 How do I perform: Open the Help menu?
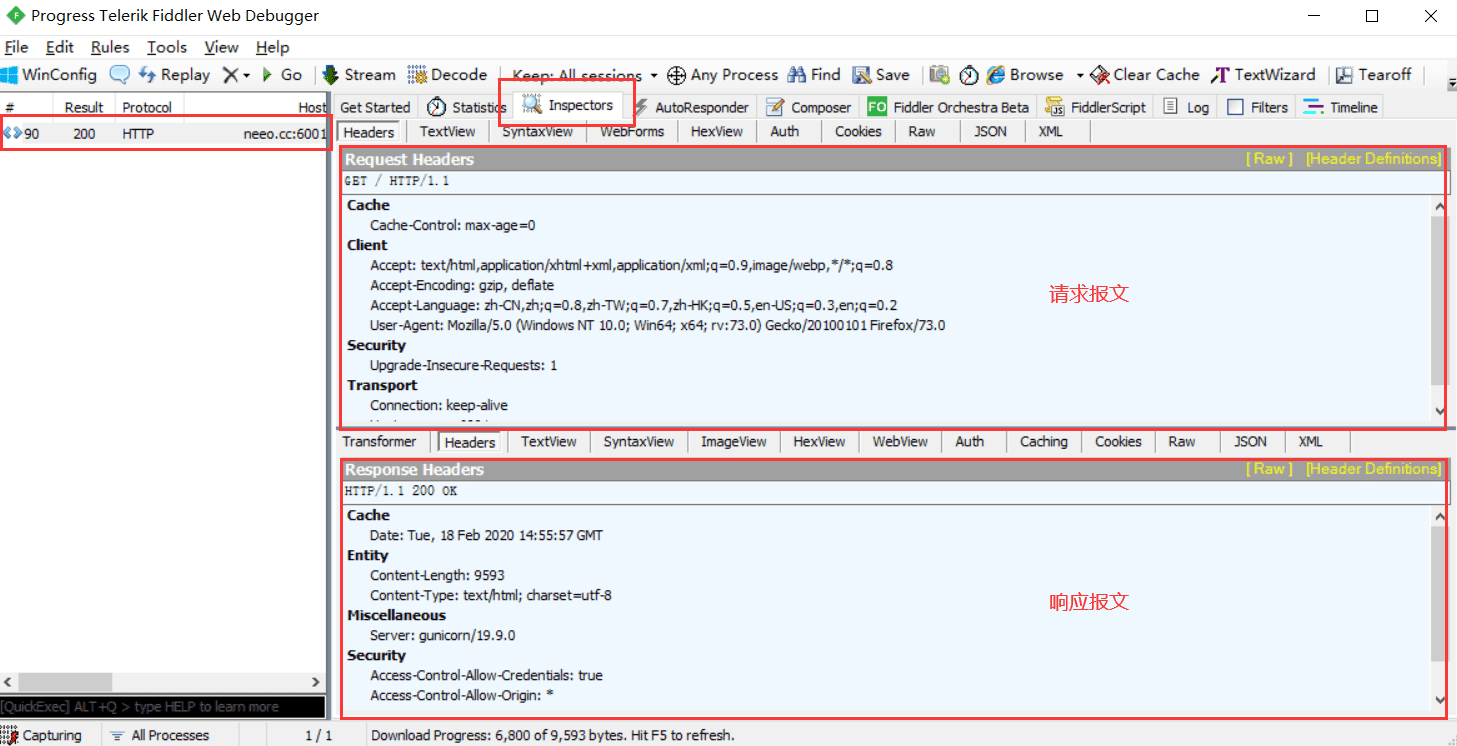click(272, 47)
